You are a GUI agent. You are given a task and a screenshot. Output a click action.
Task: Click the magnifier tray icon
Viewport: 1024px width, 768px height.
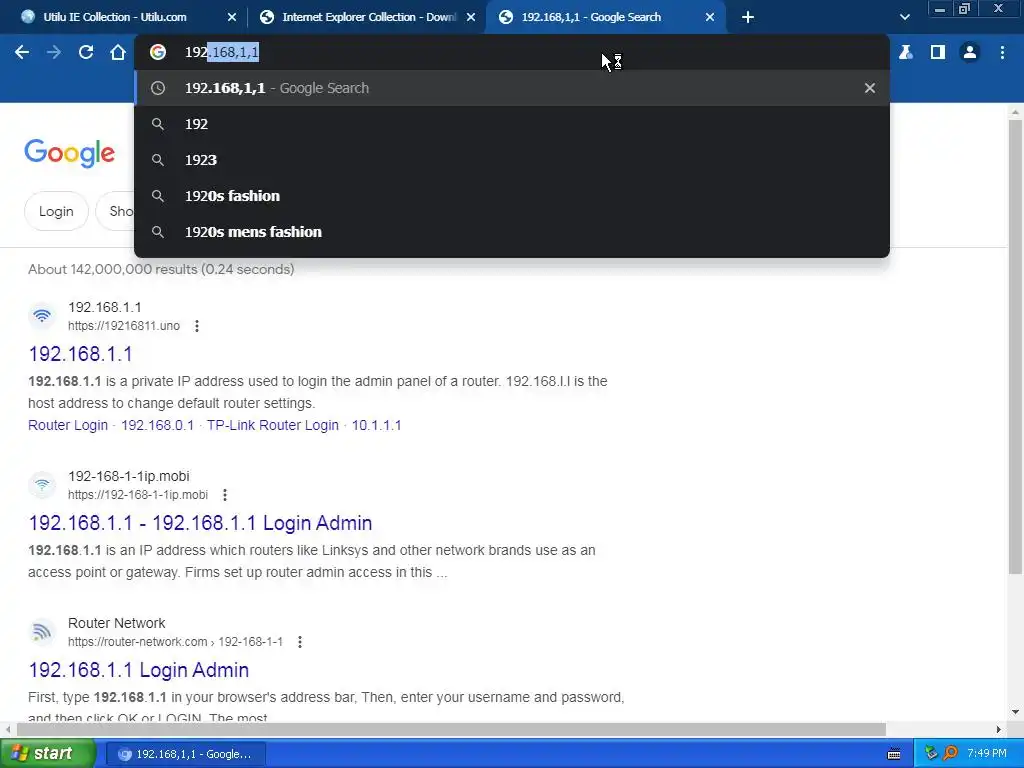point(950,754)
